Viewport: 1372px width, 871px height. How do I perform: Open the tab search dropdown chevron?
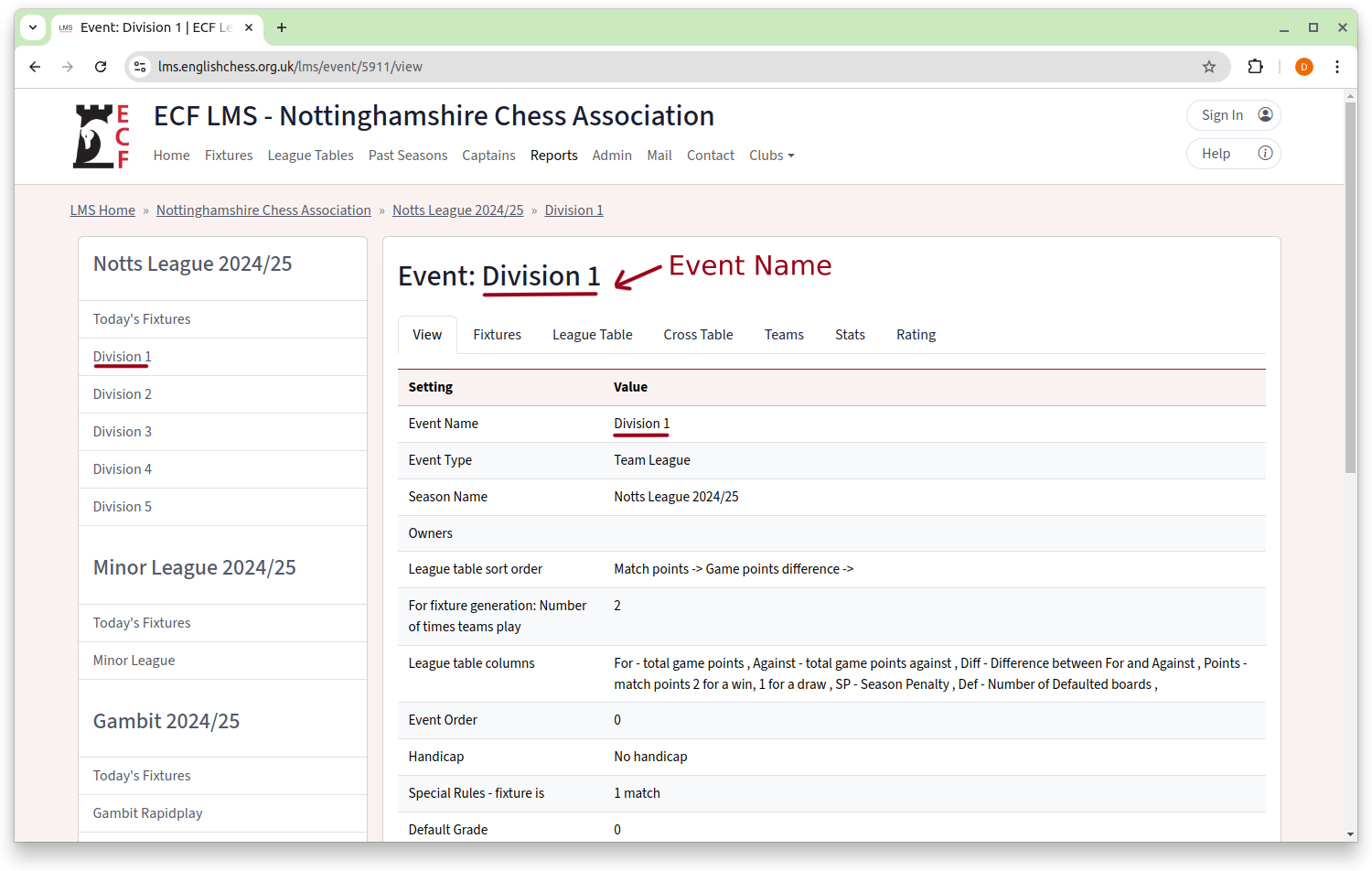coord(33,27)
